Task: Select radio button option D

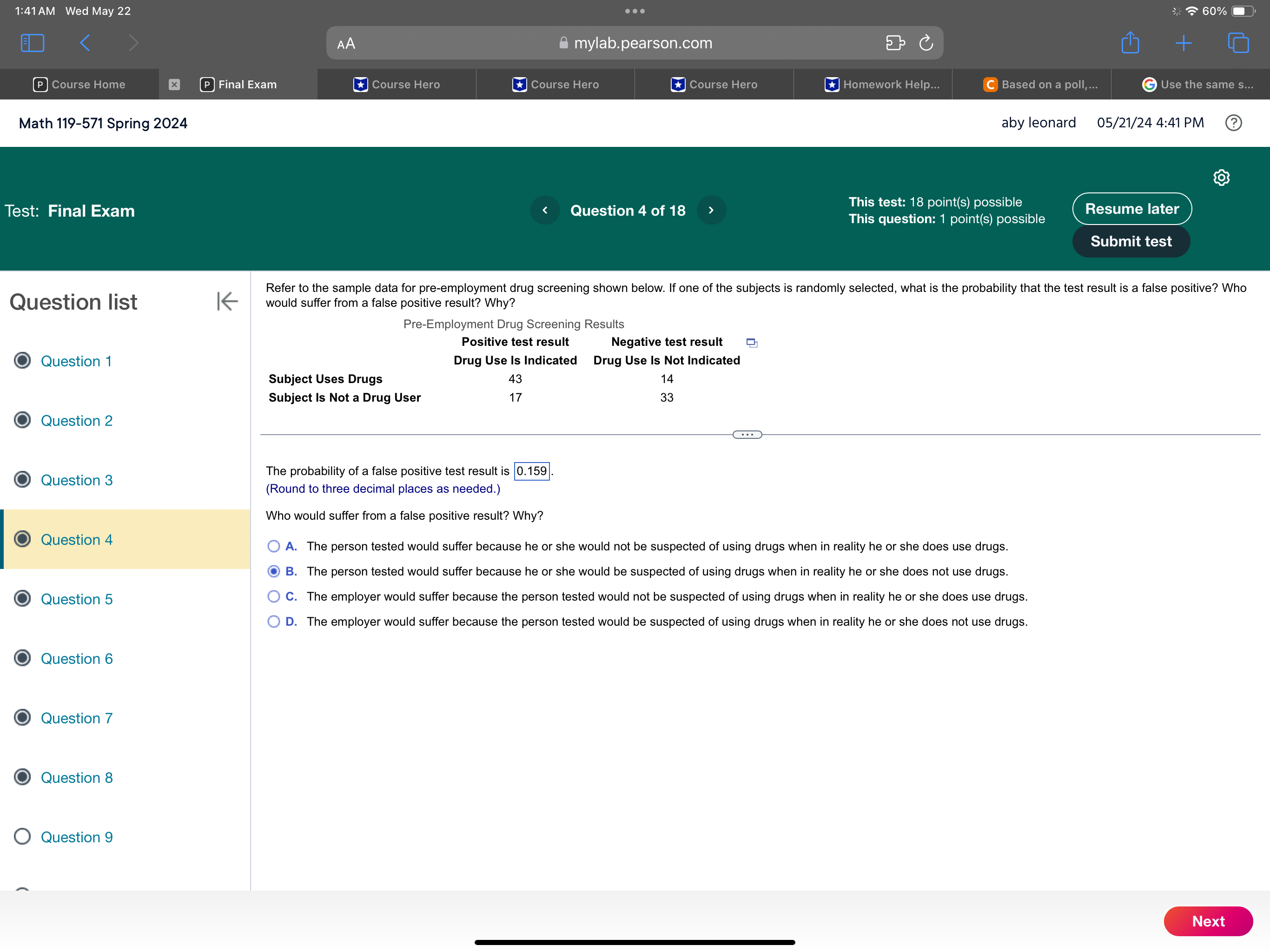Action: pyautogui.click(x=276, y=621)
